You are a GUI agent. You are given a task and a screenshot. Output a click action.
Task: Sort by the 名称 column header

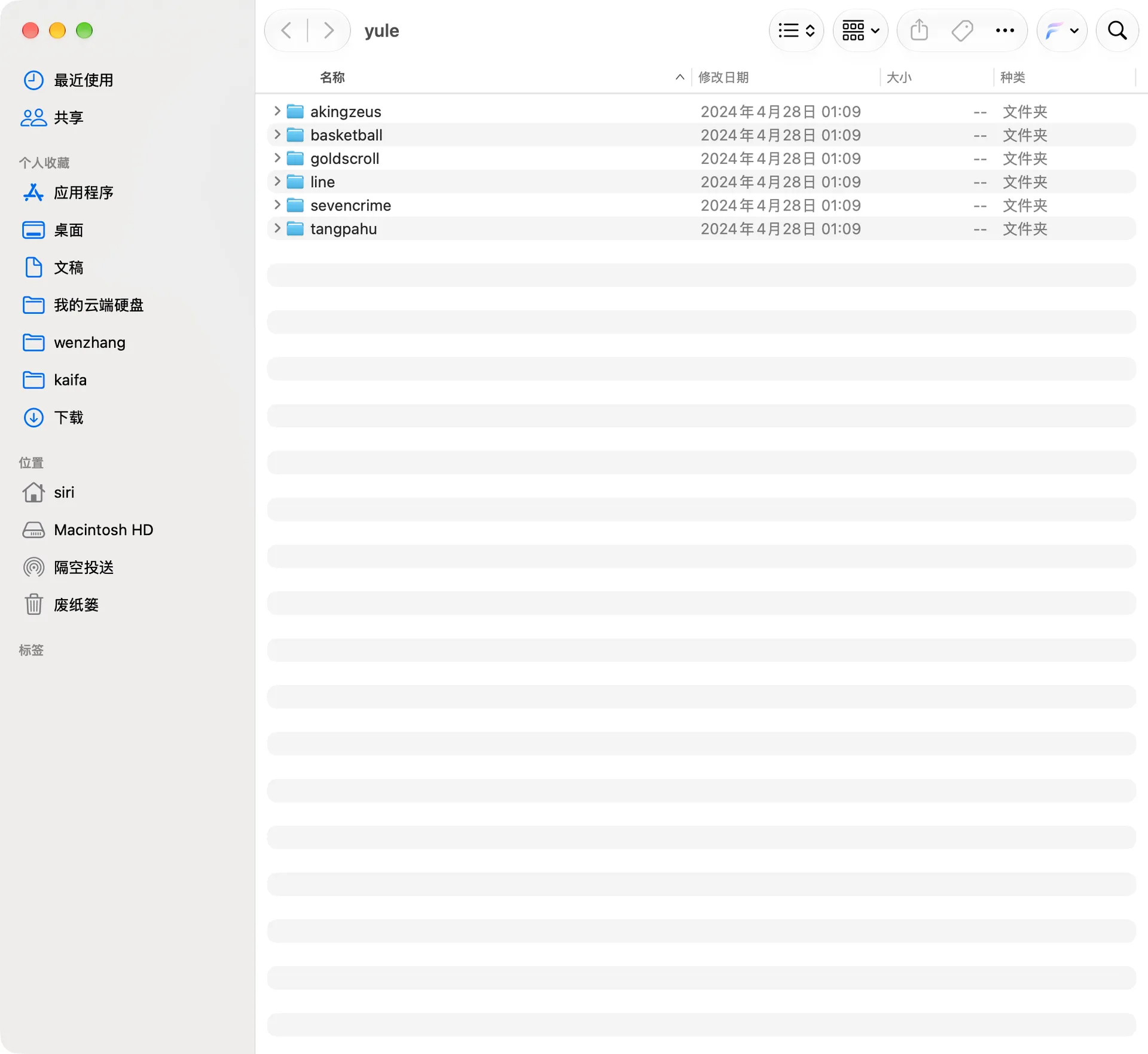click(x=332, y=77)
